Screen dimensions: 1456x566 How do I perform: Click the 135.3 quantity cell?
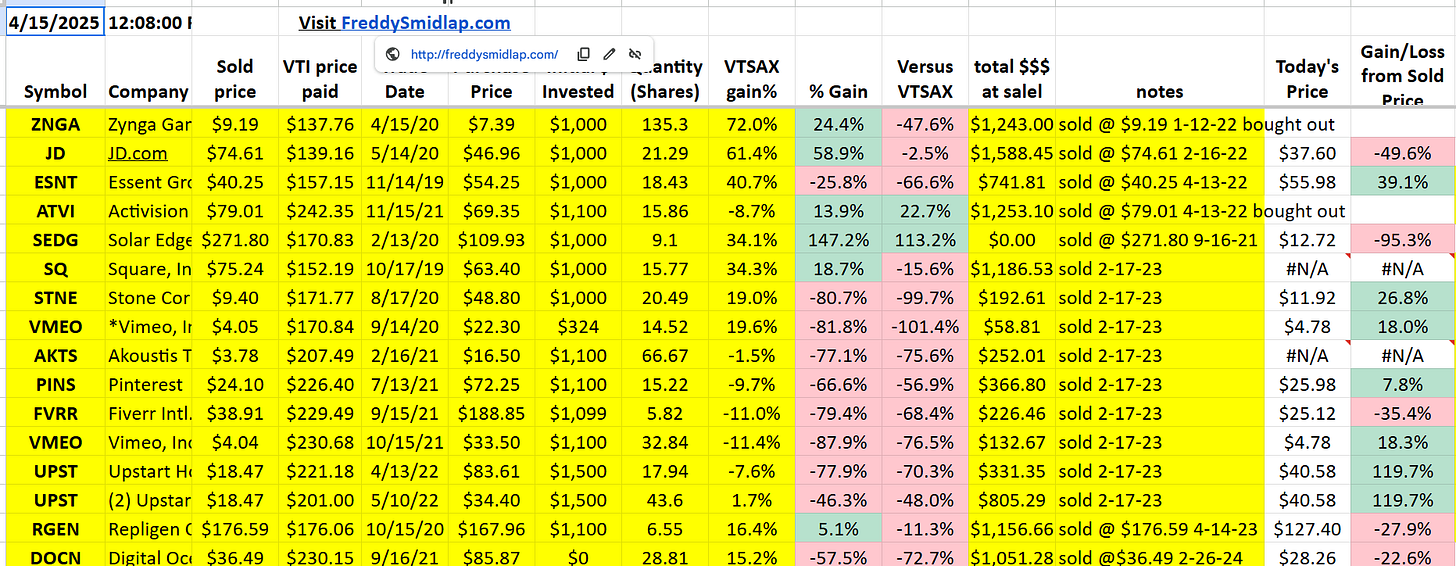pyautogui.click(x=667, y=125)
